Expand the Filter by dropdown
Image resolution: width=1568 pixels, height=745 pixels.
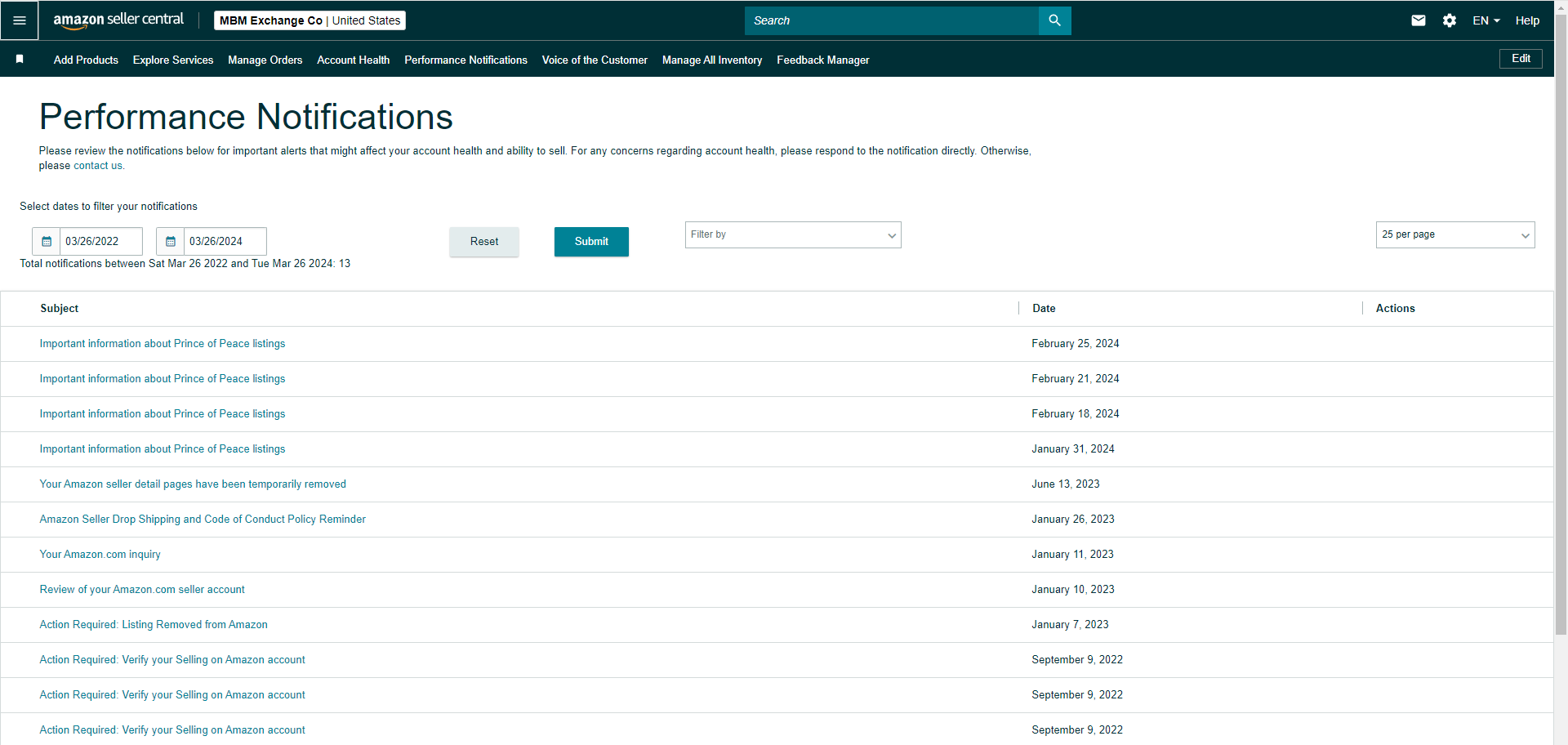(x=793, y=234)
